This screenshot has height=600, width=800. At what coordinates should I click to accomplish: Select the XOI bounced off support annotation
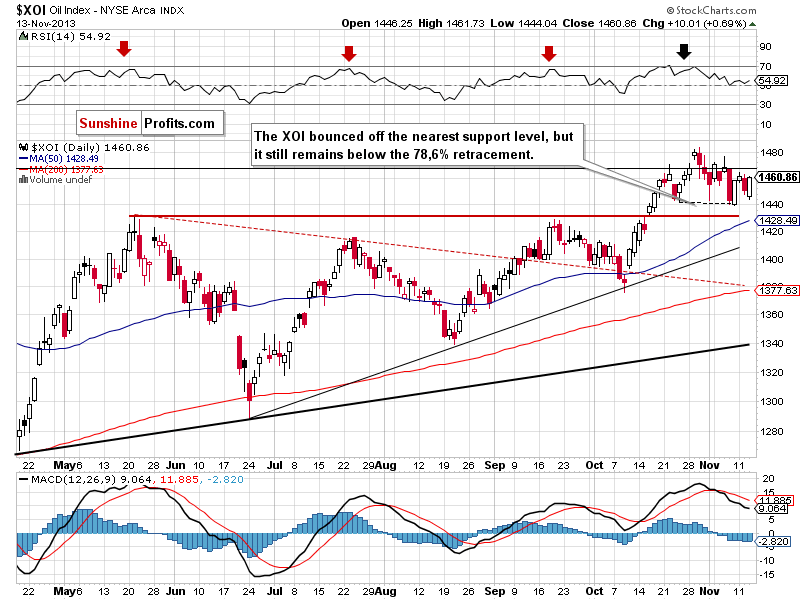[417, 145]
